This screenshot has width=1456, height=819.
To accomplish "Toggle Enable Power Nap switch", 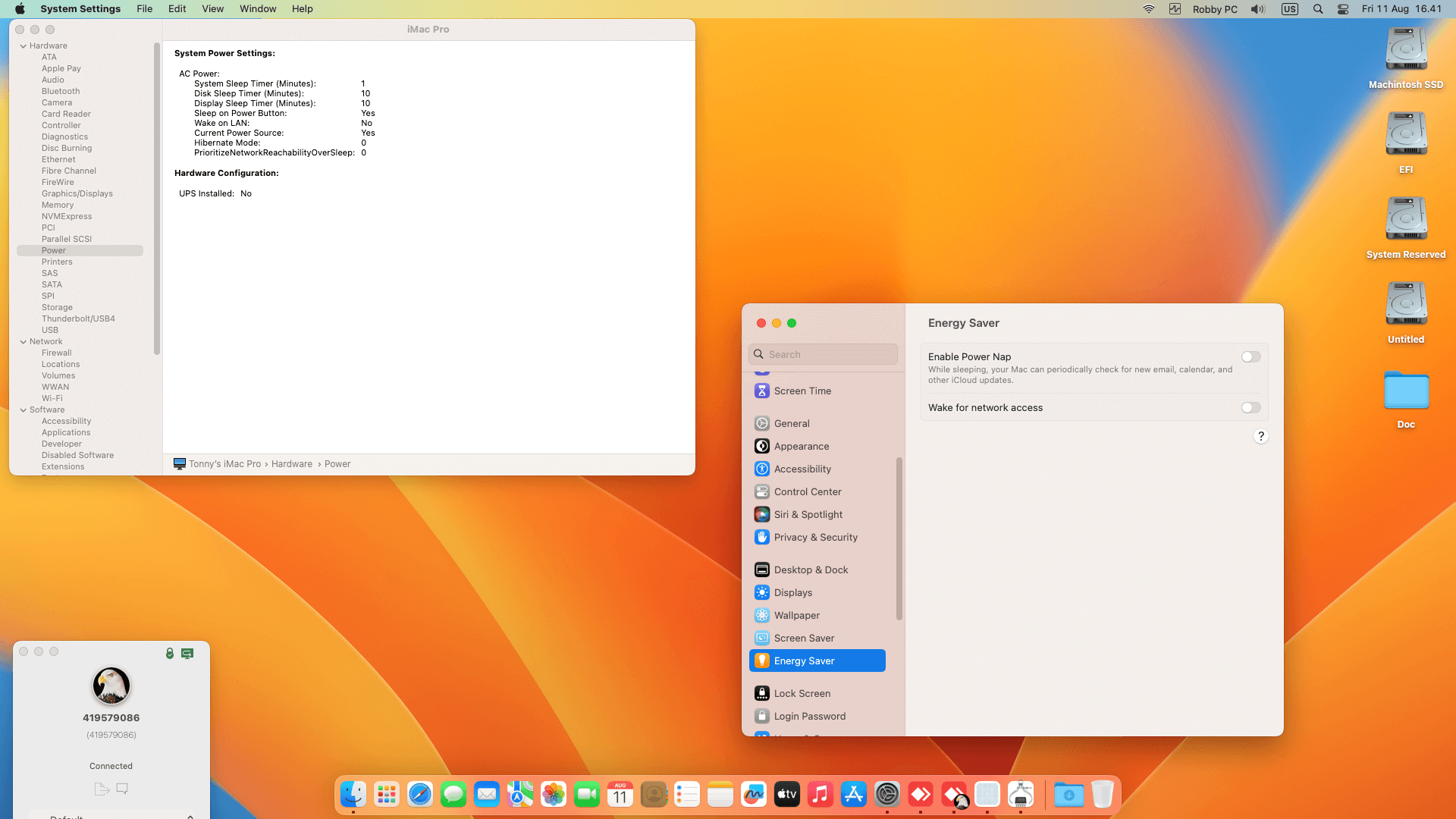I will [x=1251, y=356].
